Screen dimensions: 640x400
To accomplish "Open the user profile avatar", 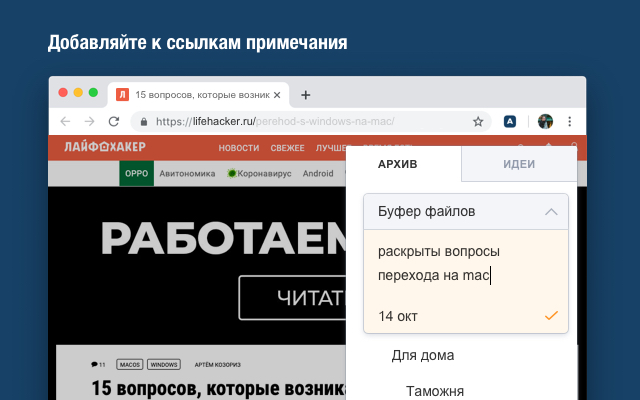I will [545, 121].
